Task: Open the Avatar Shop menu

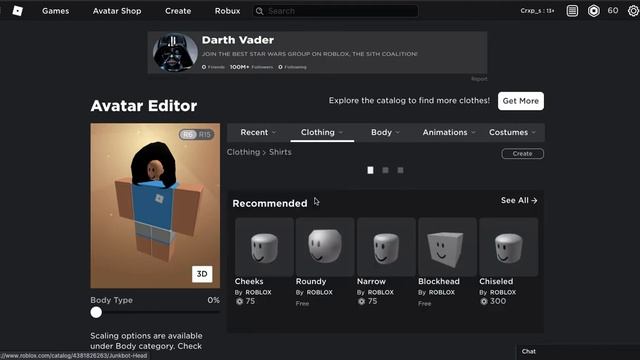Action: [117, 11]
